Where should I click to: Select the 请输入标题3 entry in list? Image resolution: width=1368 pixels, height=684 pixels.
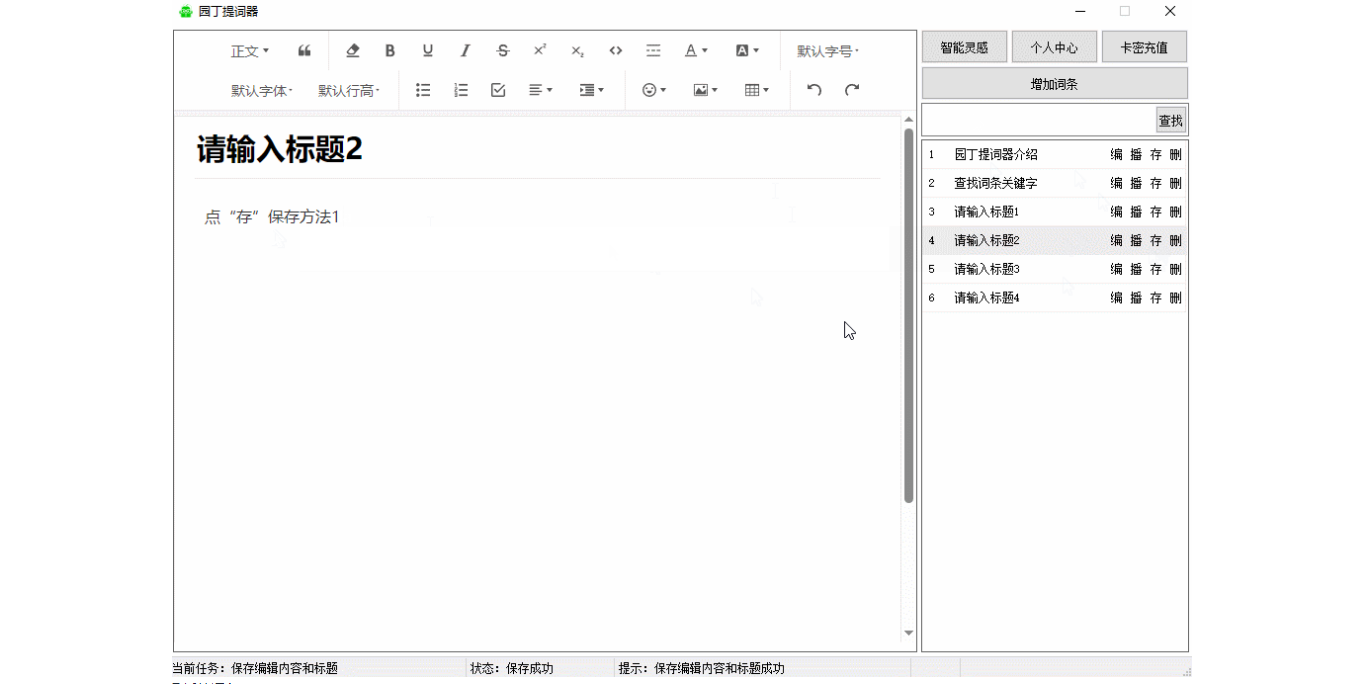986,269
